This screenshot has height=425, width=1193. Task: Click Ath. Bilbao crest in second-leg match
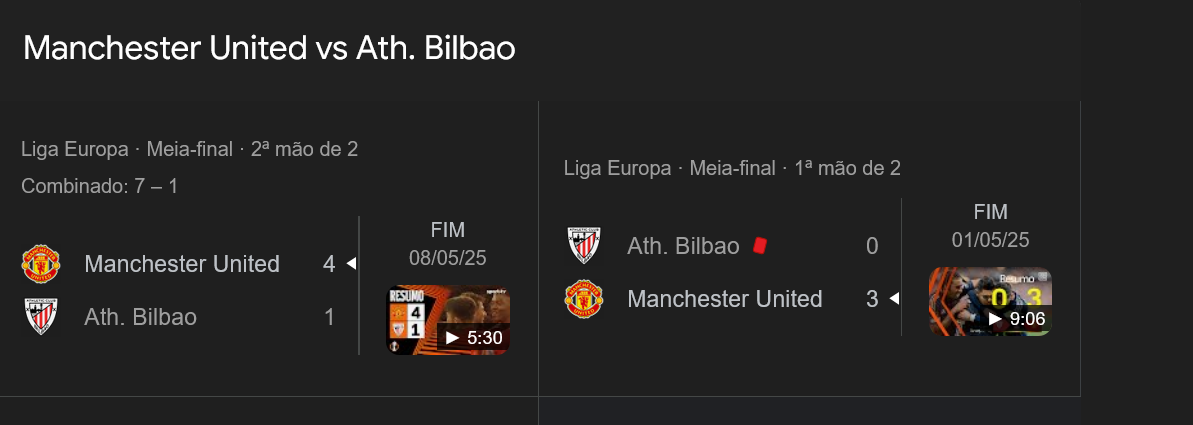point(41,317)
